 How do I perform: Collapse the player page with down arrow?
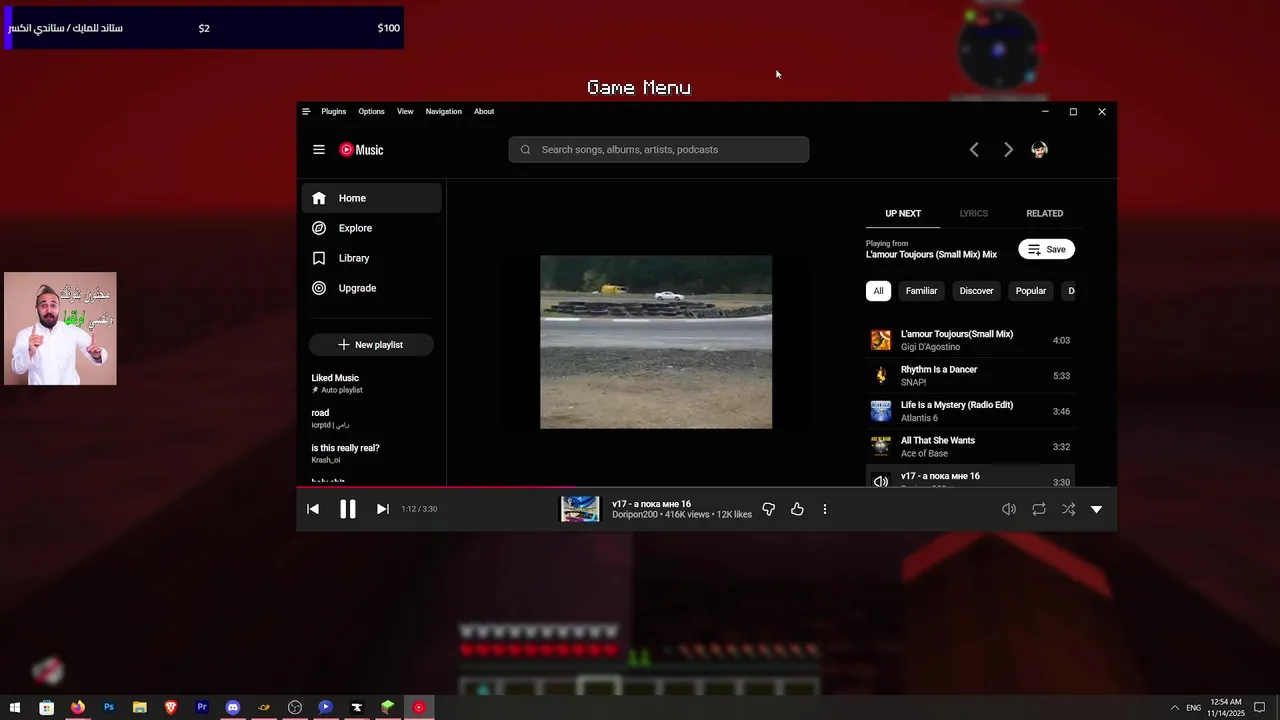pos(1096,509)
